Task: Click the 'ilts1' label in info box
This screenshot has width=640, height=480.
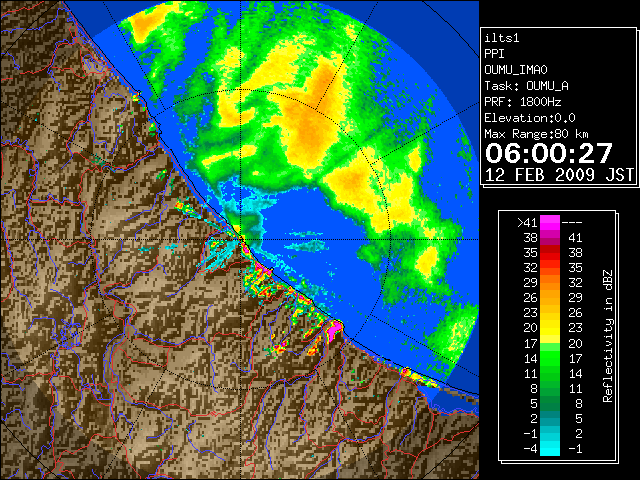Action: [502, 38]
